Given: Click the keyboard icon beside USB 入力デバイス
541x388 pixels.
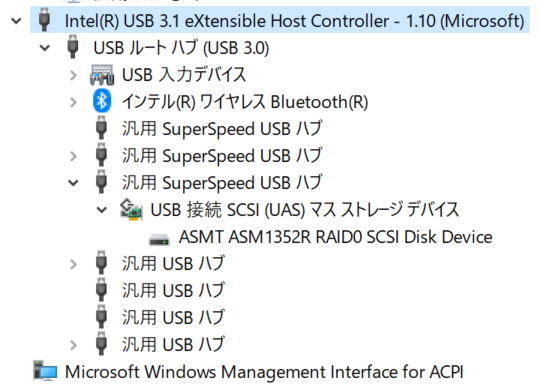Looking at the screenshot, I should [x=101, y=74].
